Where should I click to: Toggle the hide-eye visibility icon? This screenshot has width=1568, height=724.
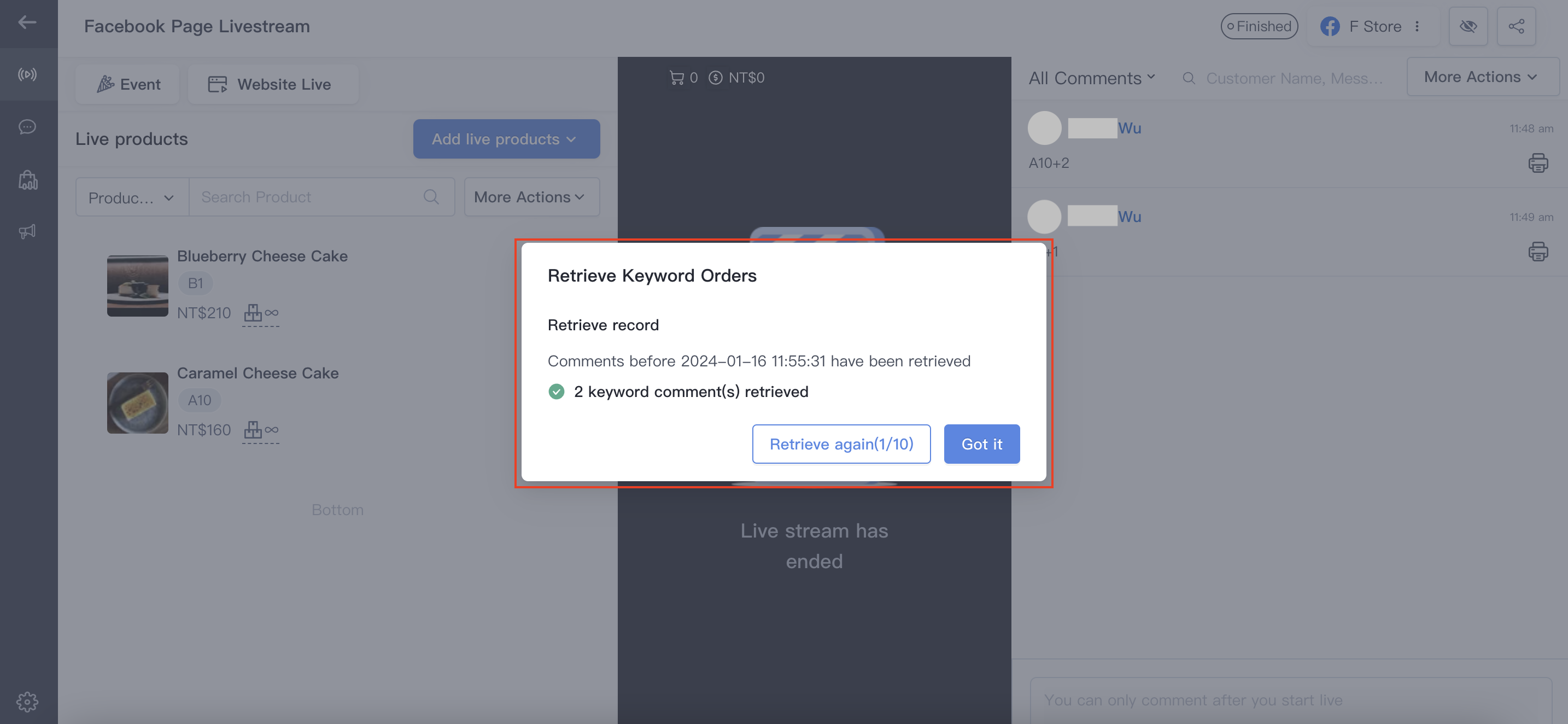click(x=1468, y=26)
